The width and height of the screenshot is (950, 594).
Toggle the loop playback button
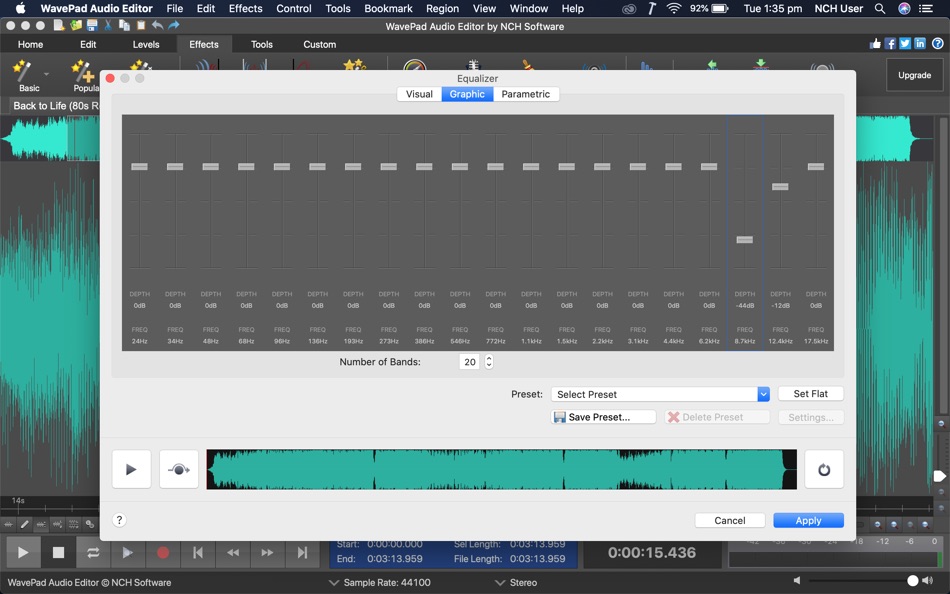(93, 552)
